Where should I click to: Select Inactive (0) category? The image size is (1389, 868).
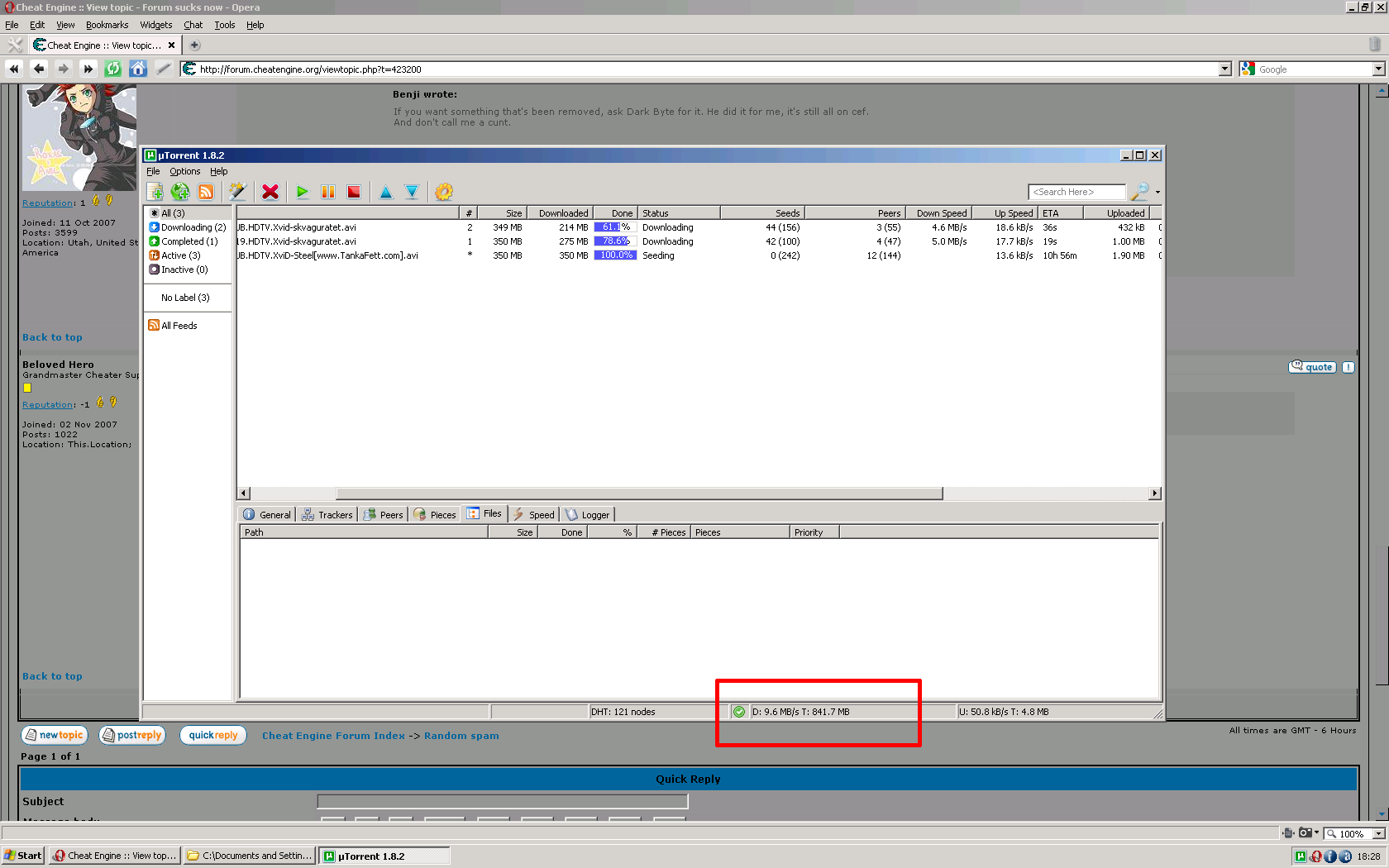(179, 269)
